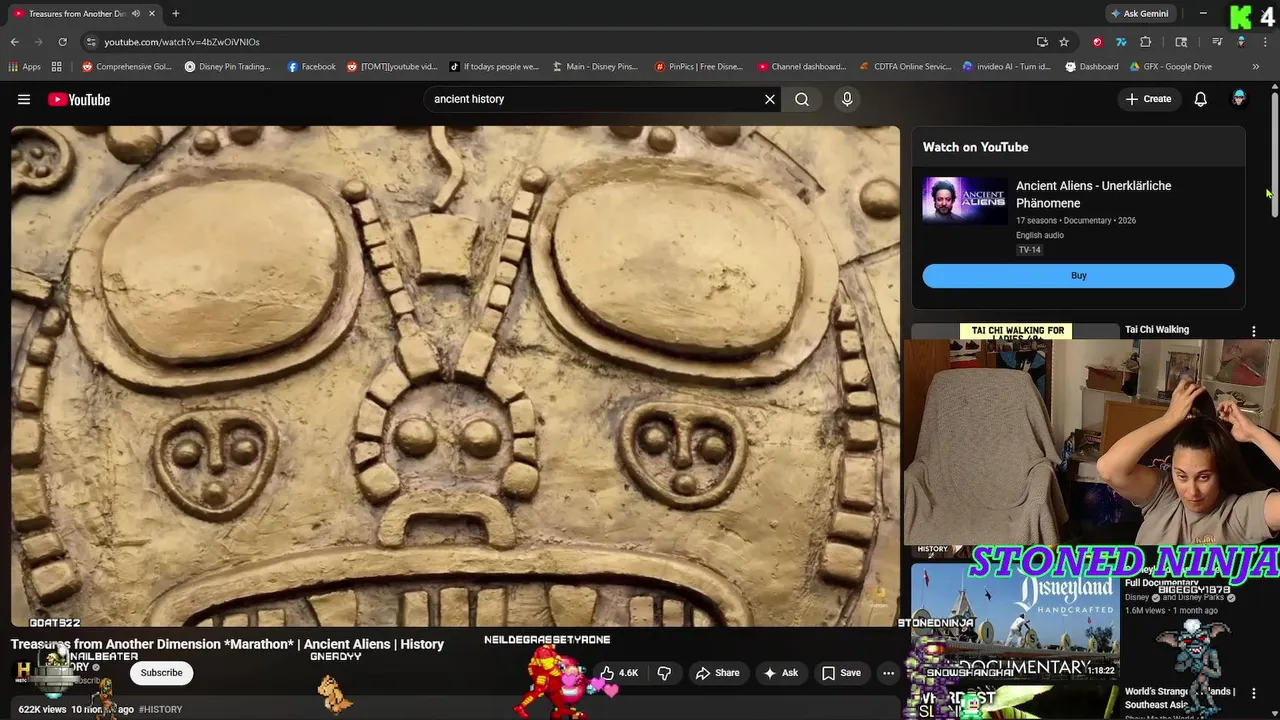The image size is (1280, 720).
Task: Open the browser extensions puzzle icon
Action: pos(1146,42)
